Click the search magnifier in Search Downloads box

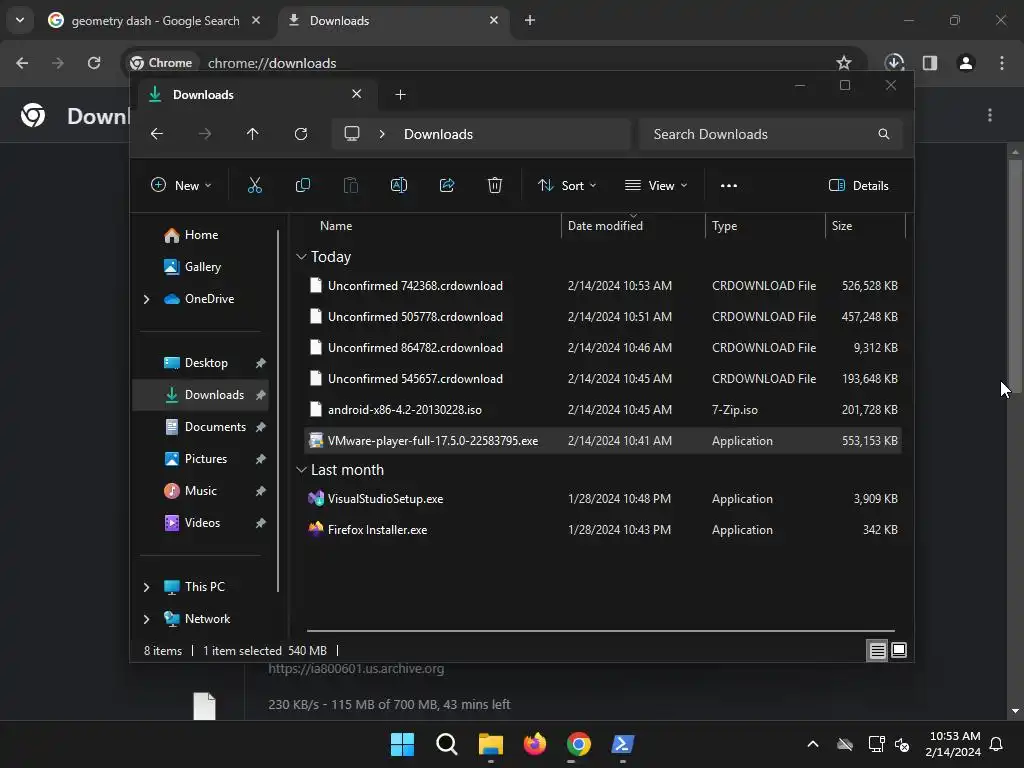(x=884, y=134)
